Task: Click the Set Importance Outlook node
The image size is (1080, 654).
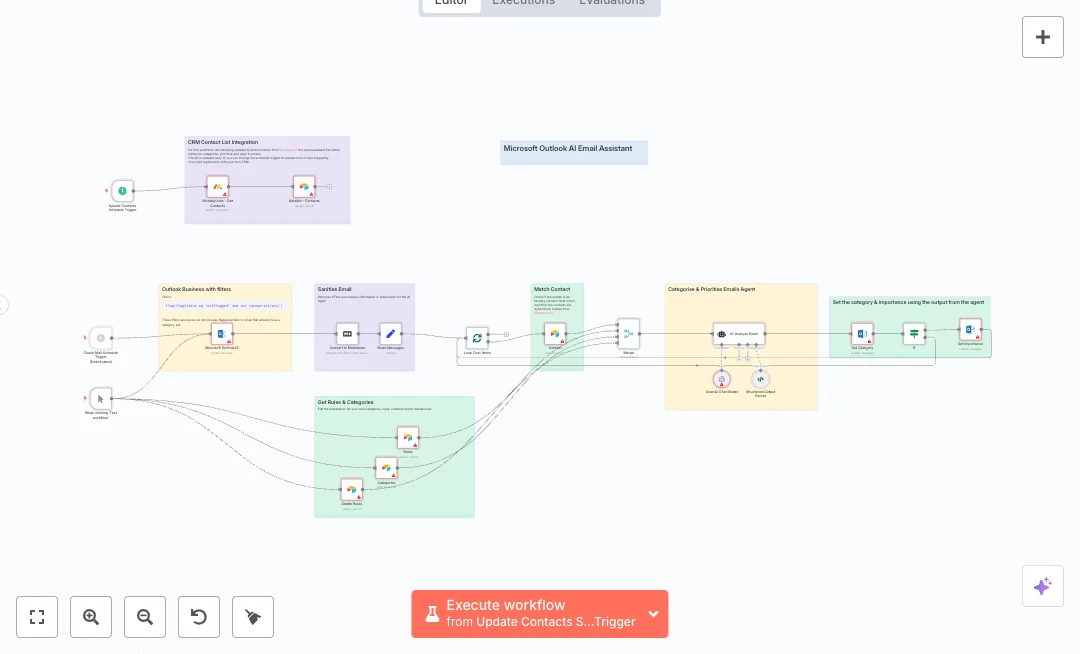Action: (x=969, y=329)
